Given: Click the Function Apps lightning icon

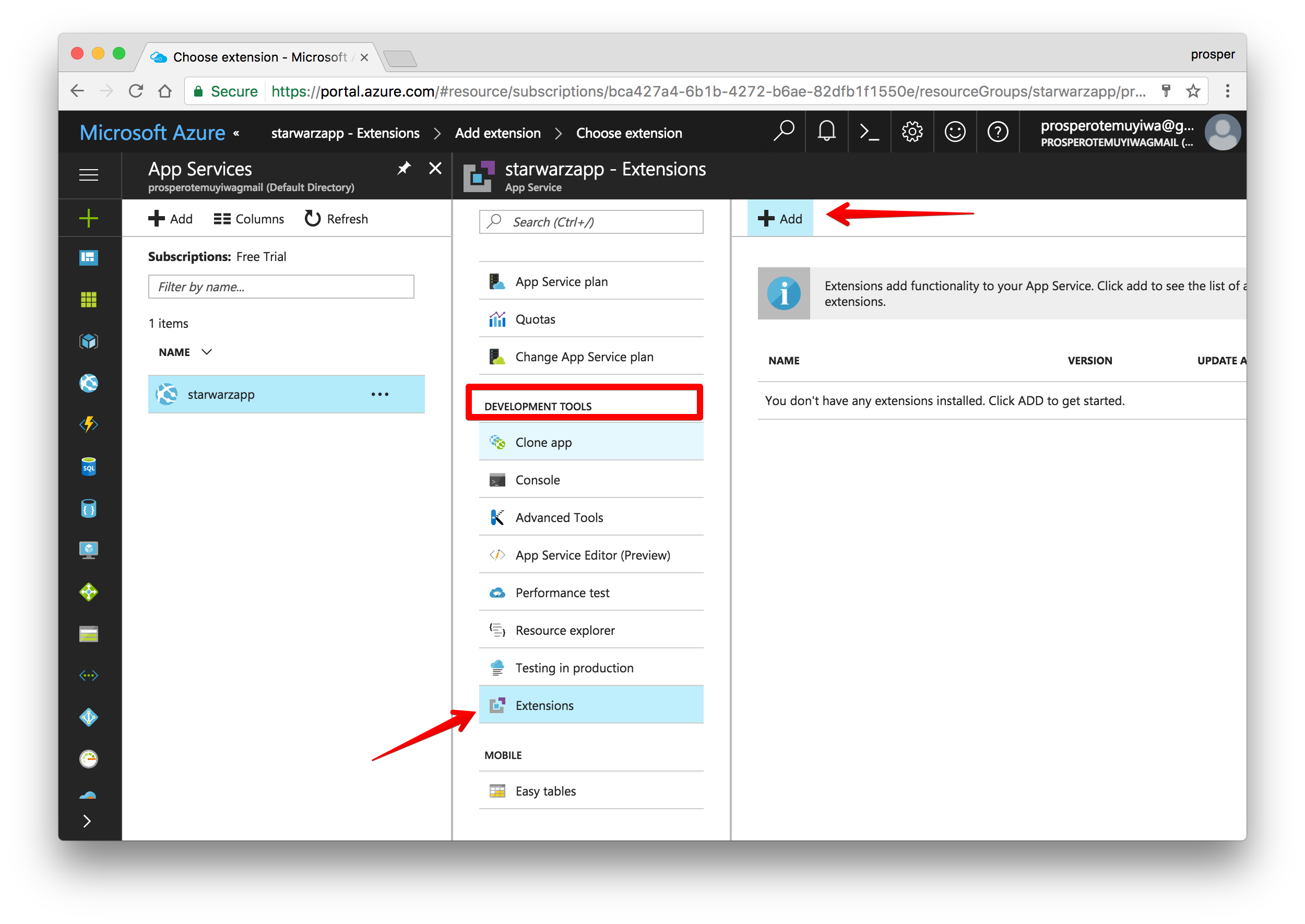Looking at the screenshot, I should click(x=89, y=424).
